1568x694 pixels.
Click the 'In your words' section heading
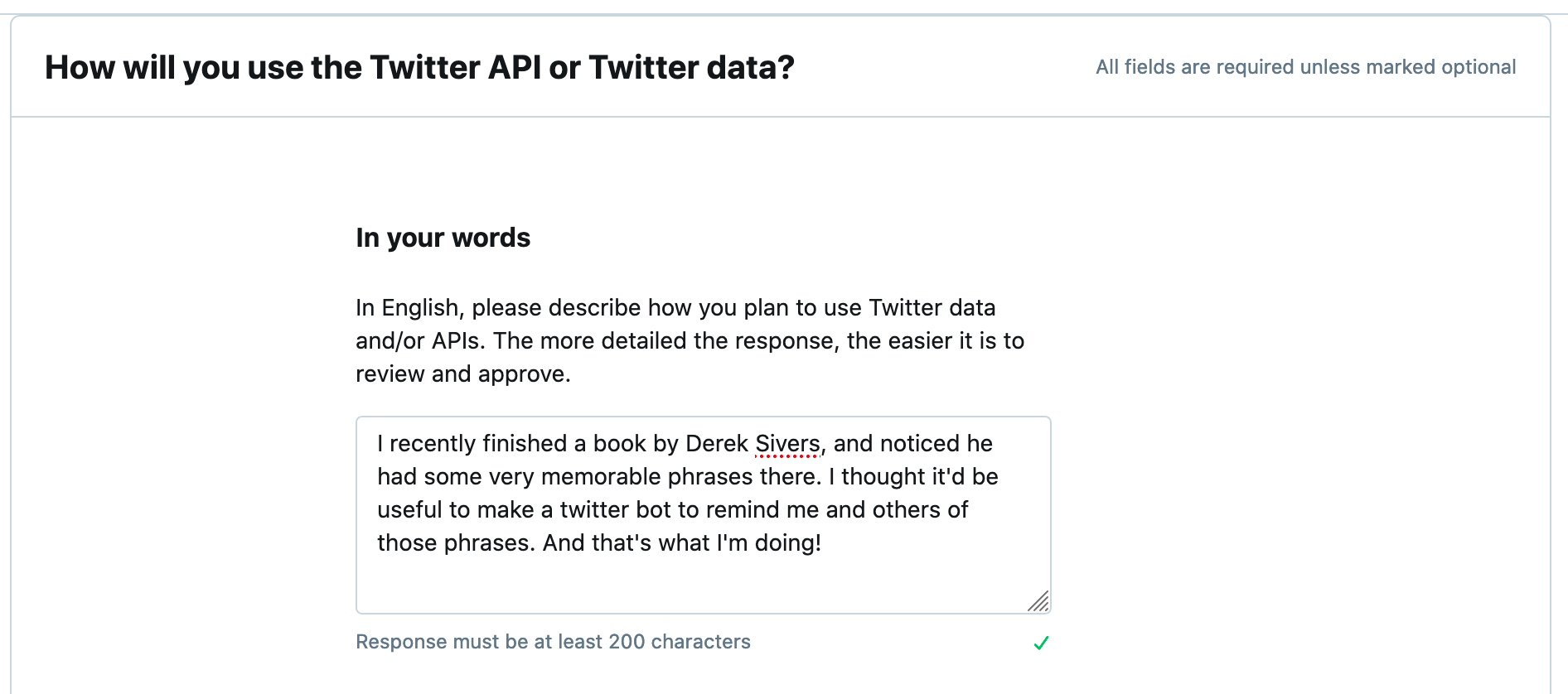click(443, 238)
